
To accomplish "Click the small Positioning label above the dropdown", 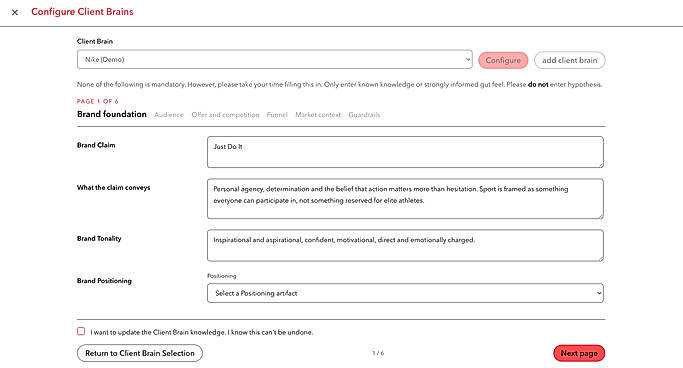I will click(x=222, y=276).
